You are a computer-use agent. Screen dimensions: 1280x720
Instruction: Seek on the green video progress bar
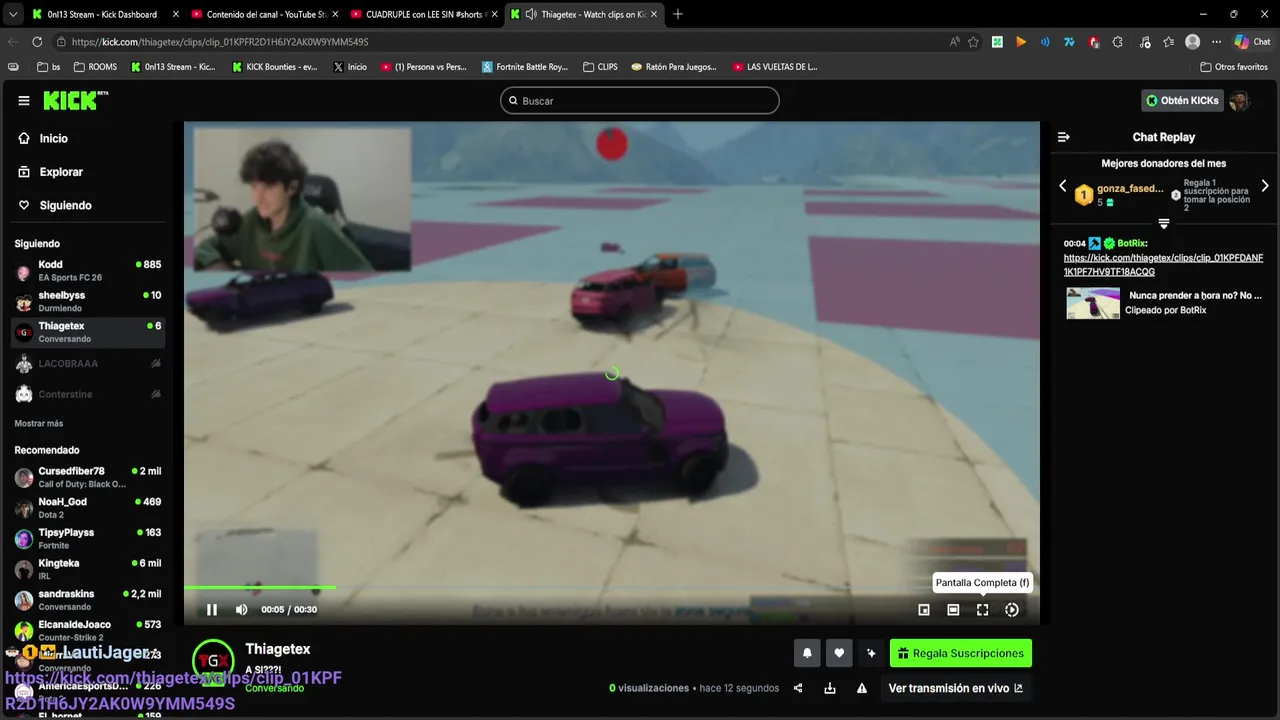click(611, 588)
